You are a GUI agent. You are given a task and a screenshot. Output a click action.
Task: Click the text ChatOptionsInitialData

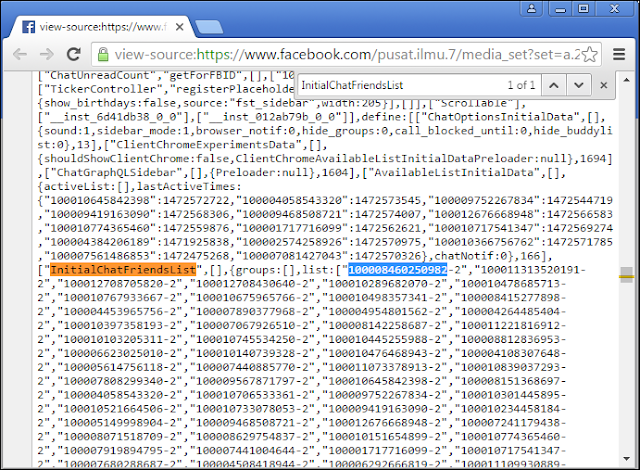[x=500, y=117]
